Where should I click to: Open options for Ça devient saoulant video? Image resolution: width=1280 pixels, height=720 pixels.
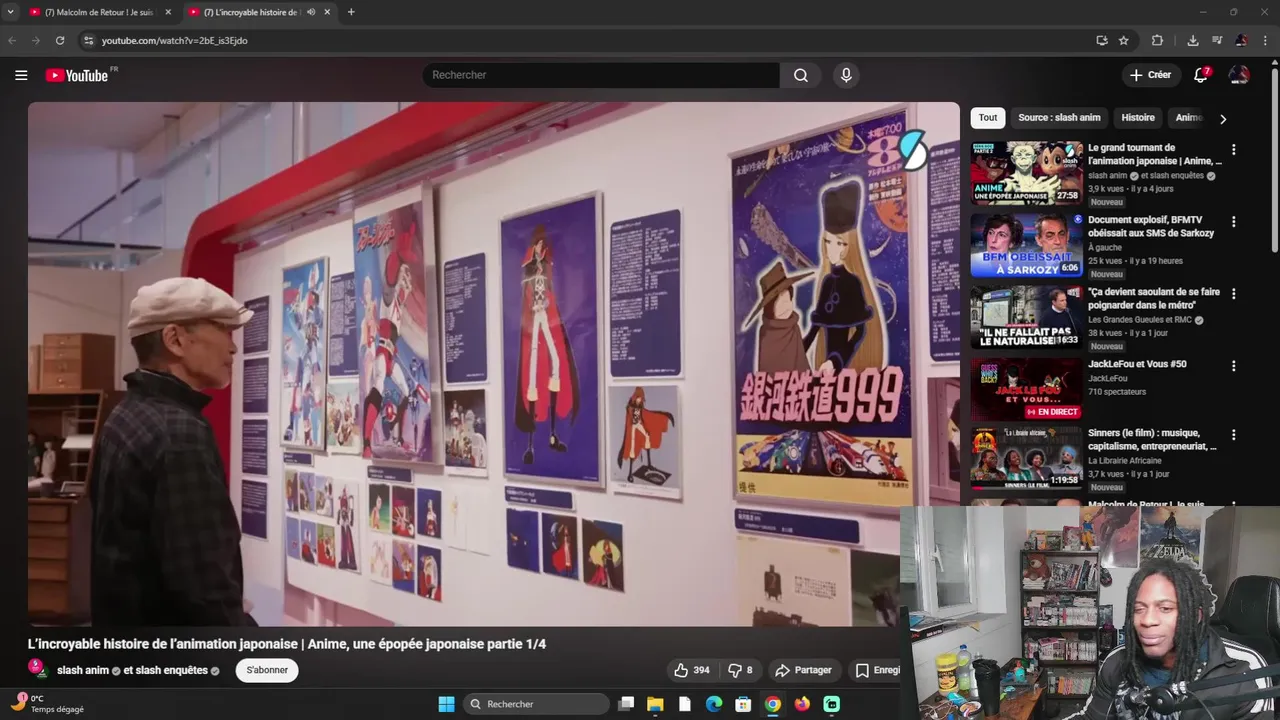pyautogui.click(x=1233, y=294)
